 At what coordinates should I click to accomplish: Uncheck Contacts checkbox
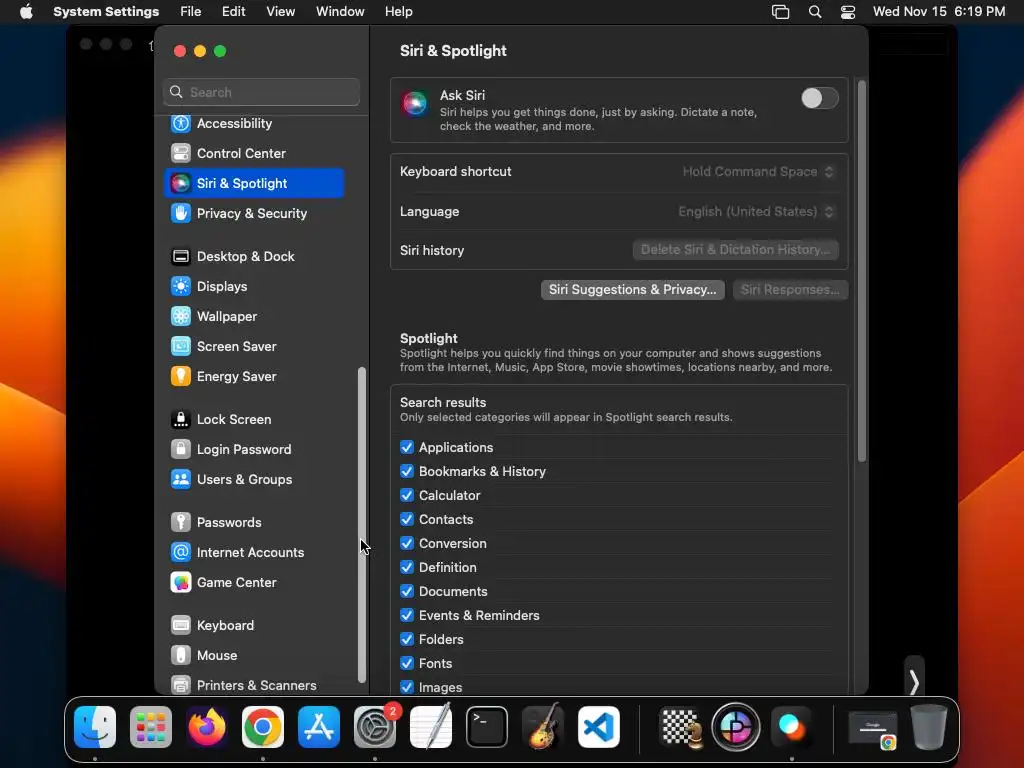[x=407, y=519]
